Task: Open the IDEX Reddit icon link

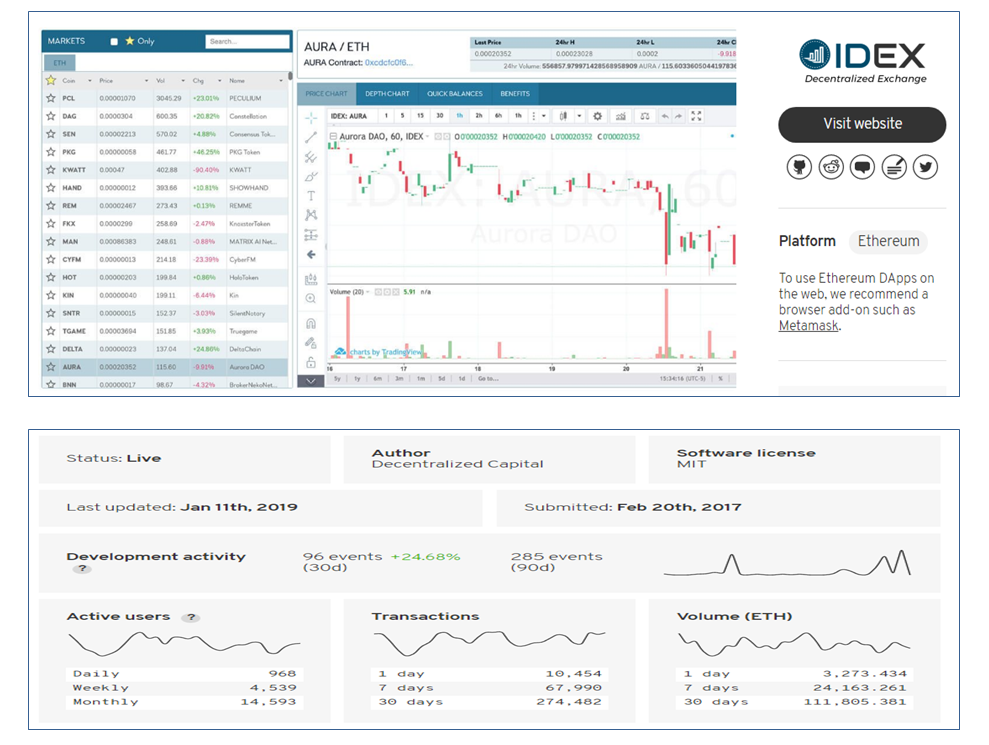Action: coord(831,167)
